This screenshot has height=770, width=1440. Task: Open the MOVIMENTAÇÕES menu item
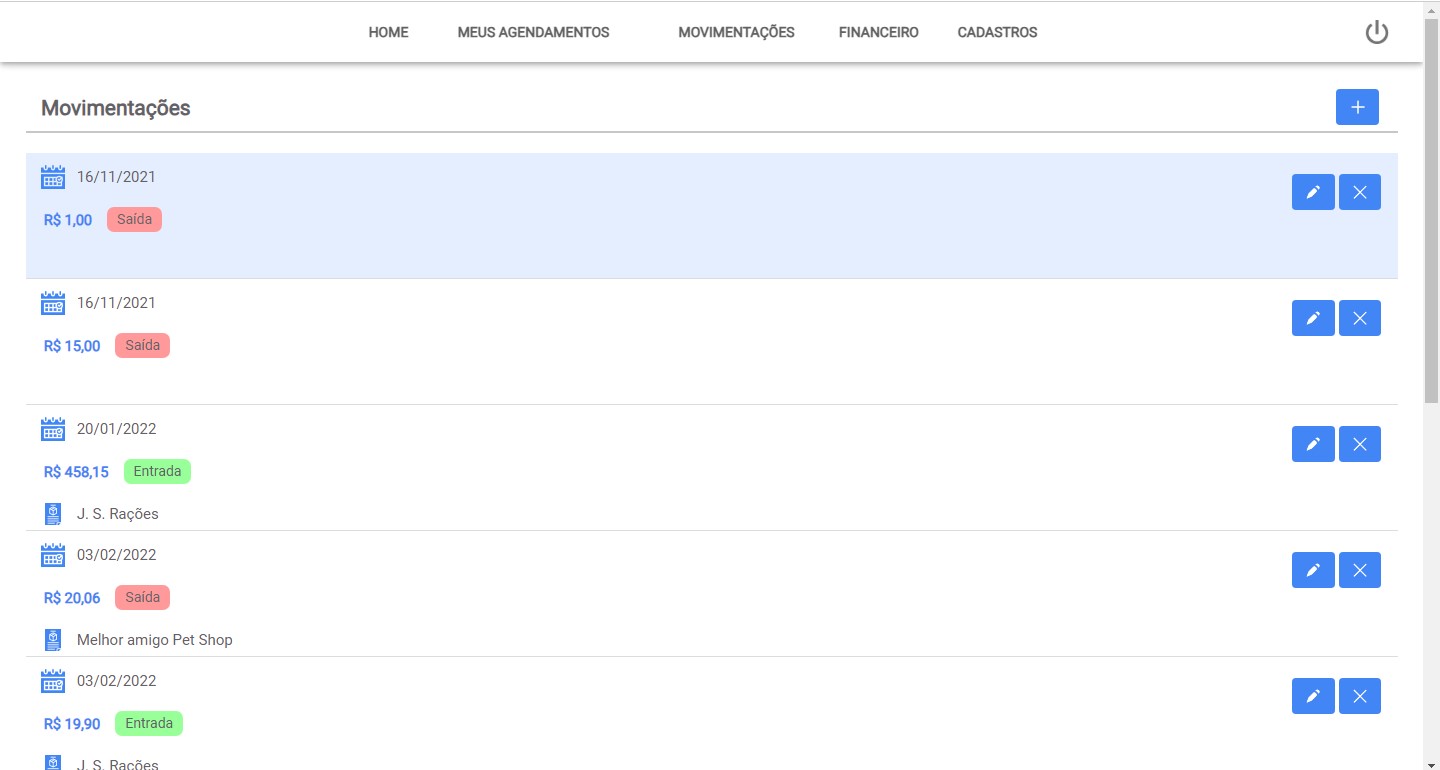736,32
